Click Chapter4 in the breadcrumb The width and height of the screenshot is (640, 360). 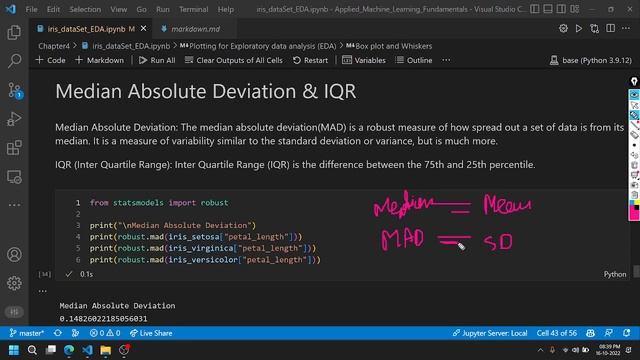54,46
